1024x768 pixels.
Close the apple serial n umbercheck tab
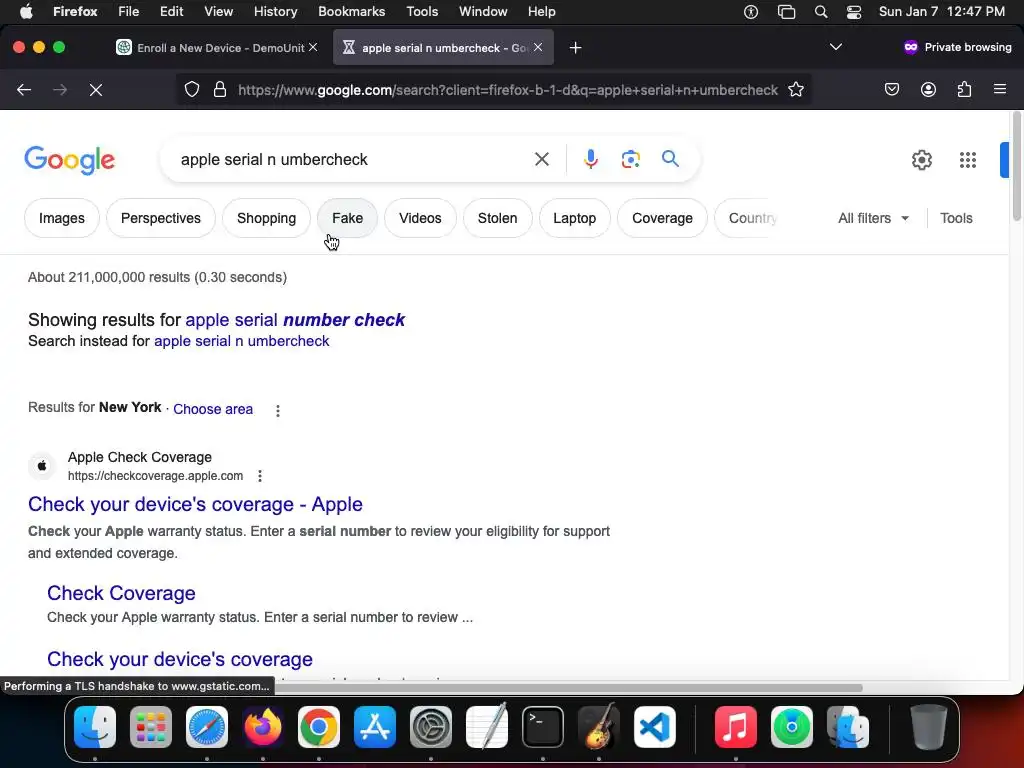[x=537, y=47]
